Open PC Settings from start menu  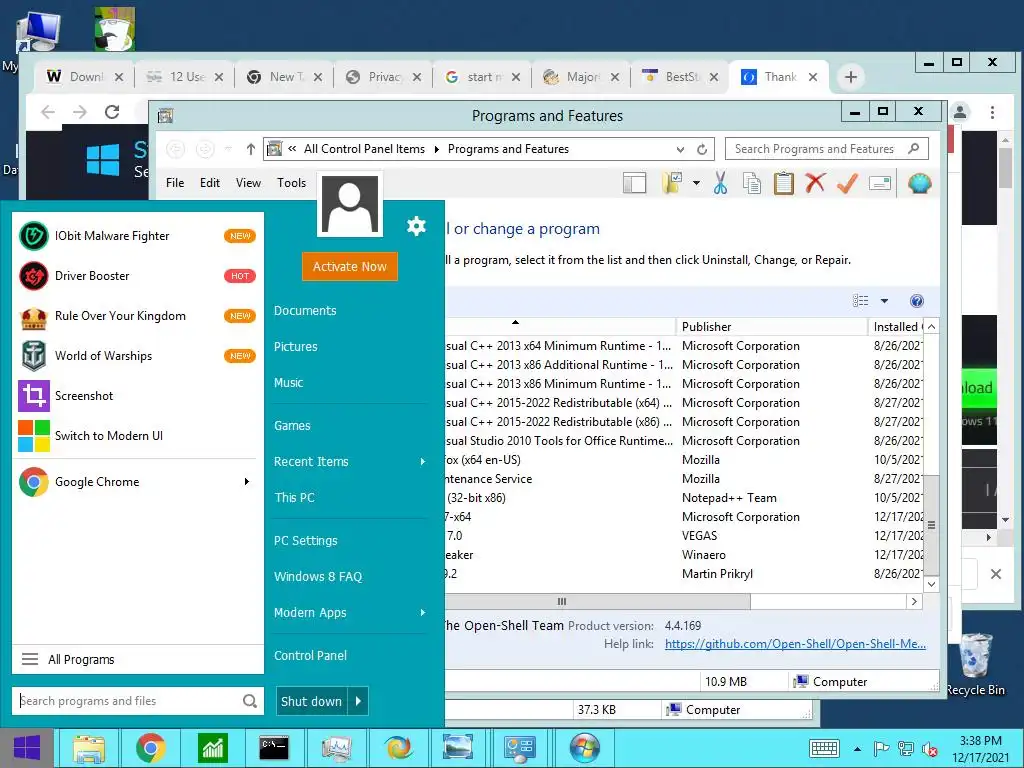pos(306,541)
